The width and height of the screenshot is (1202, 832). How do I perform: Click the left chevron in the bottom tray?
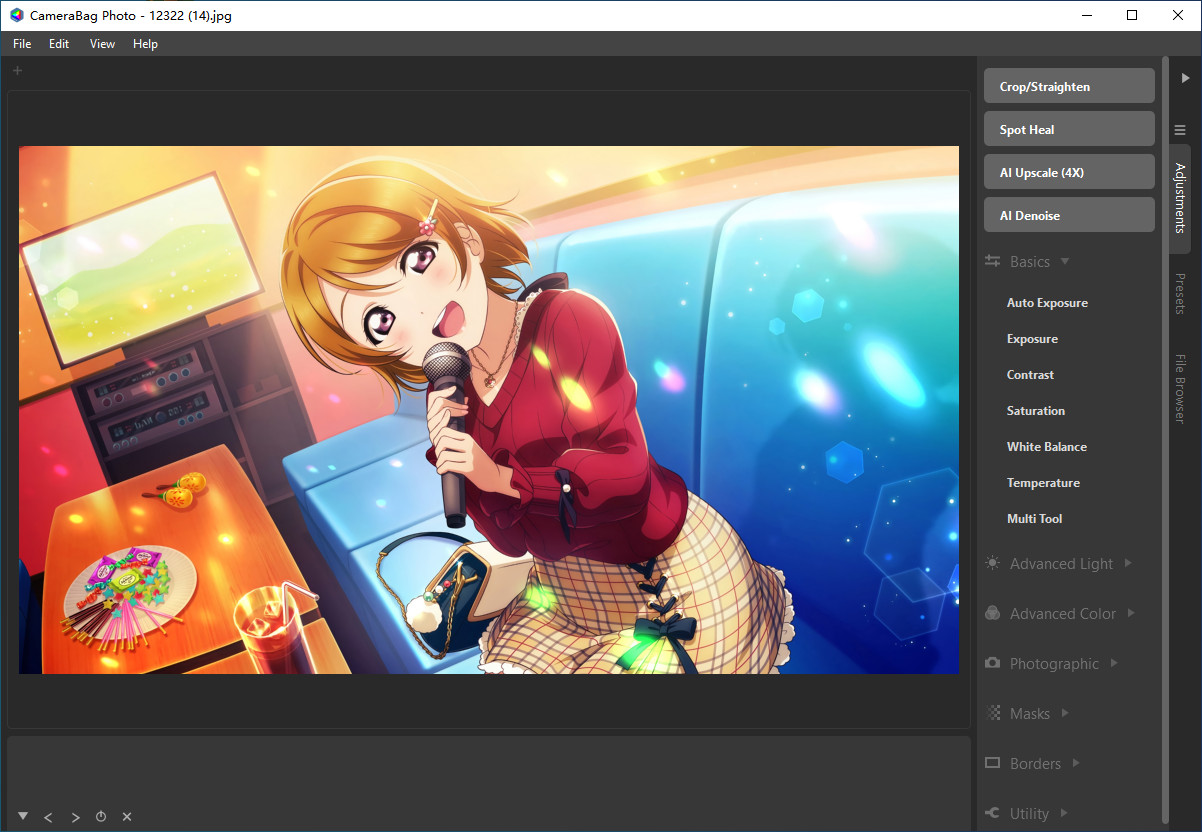coord(48,817)
